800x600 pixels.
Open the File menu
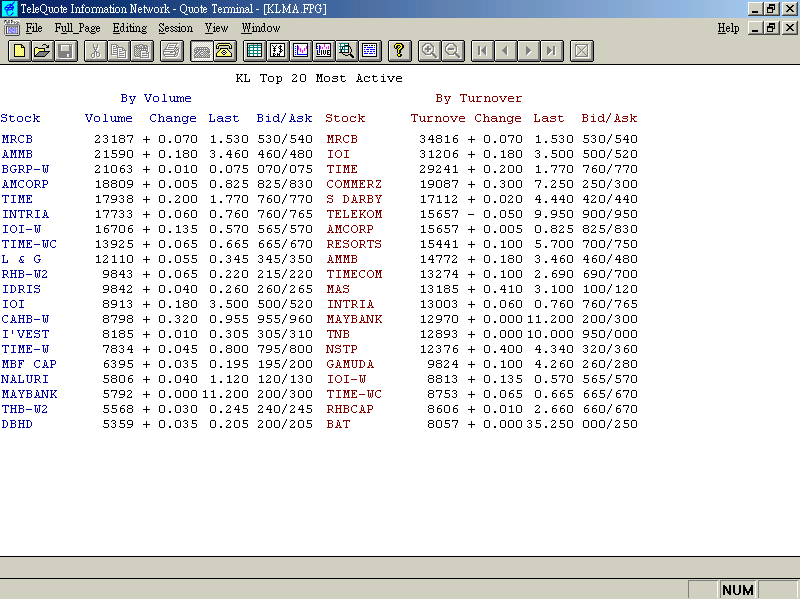click(x=34, y=28)
